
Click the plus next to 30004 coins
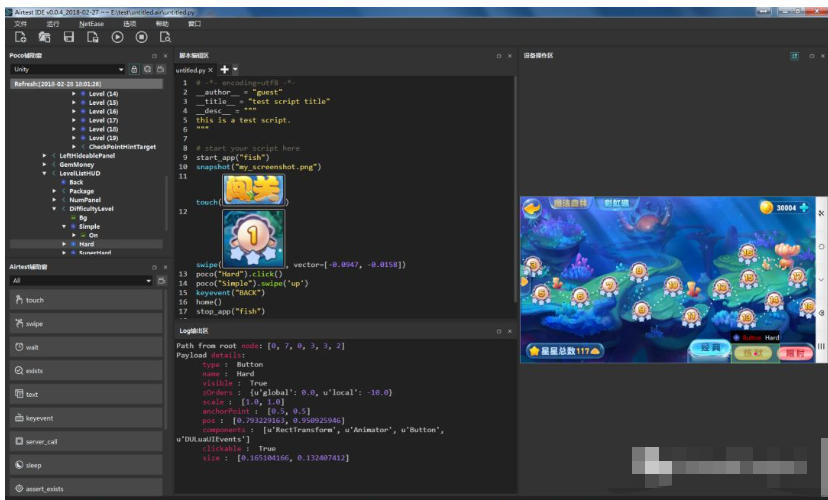804,207
